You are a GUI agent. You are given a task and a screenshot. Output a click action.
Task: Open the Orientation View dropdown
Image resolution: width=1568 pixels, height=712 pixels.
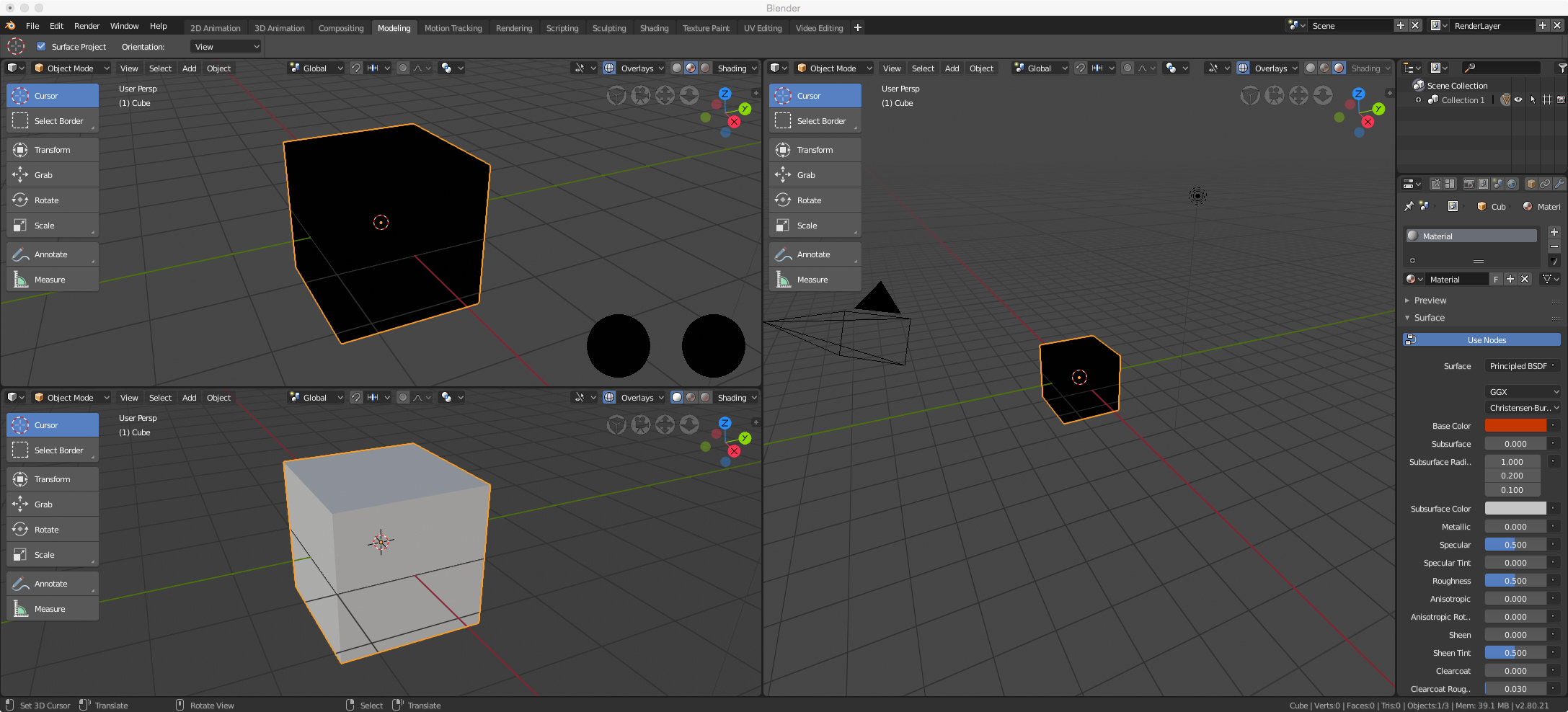tap(226, 47)
